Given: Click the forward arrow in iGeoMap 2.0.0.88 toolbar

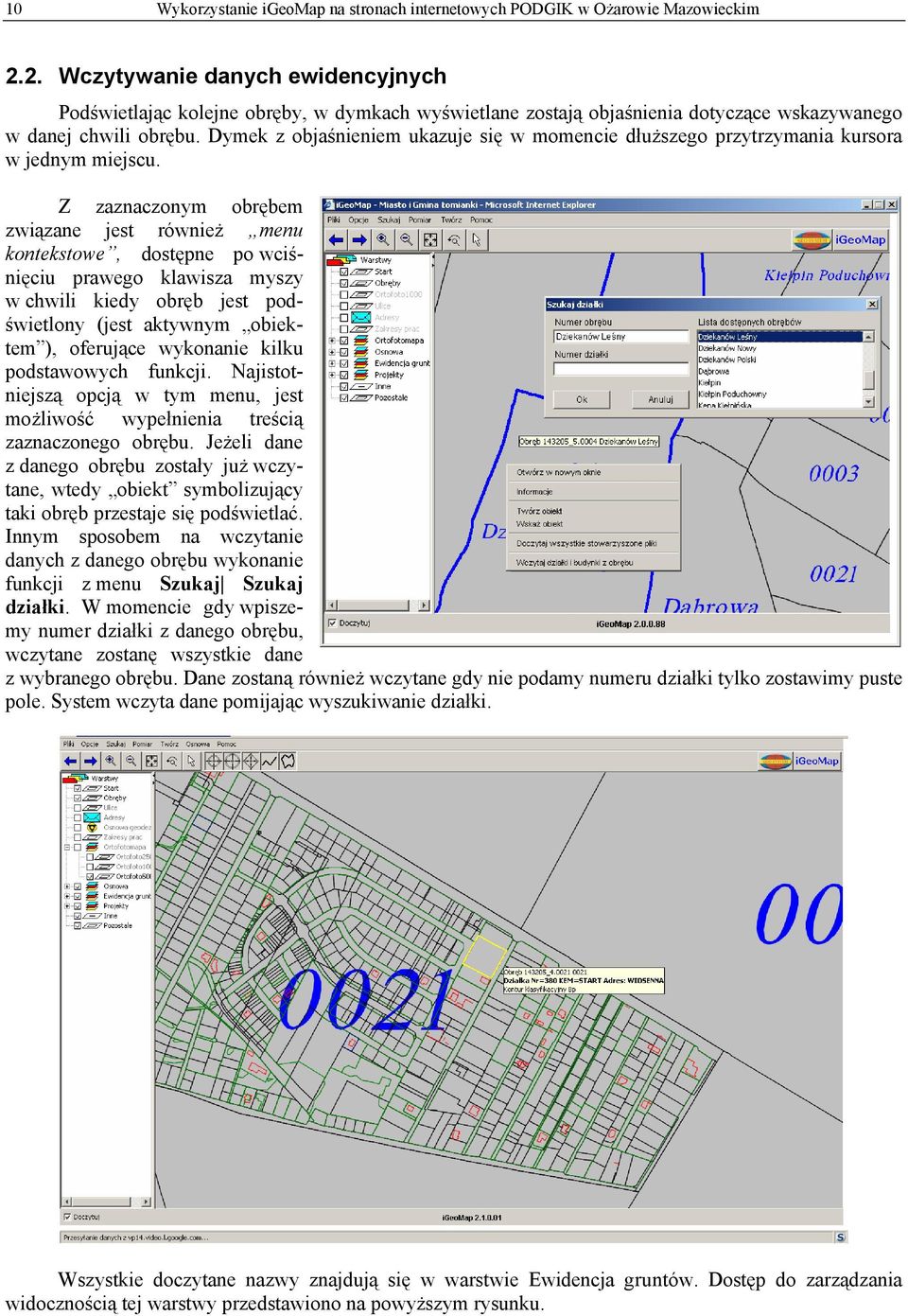Looking at the screenshot, I should tap(358, 239).
